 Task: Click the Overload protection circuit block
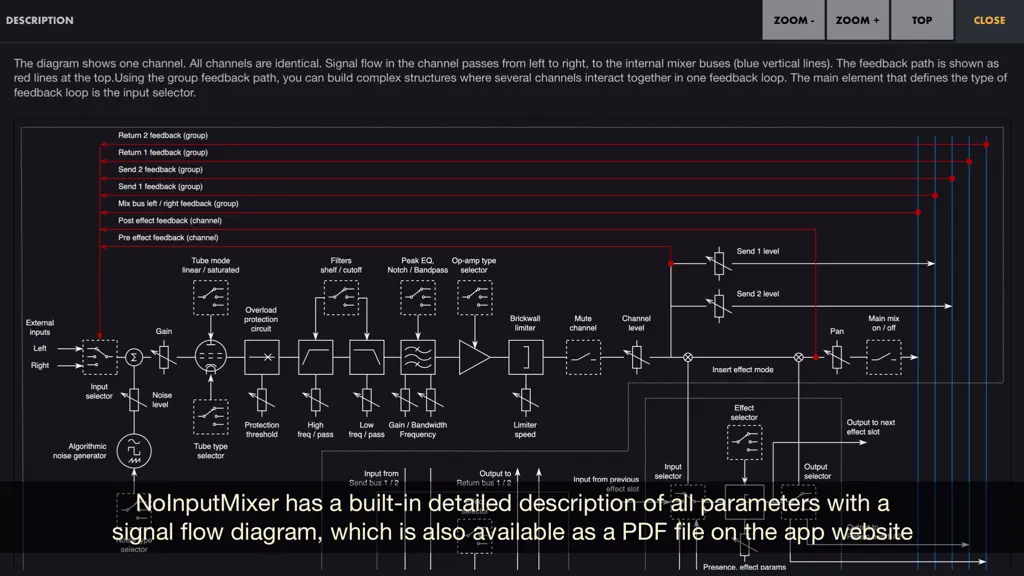[x=262, y=357]
